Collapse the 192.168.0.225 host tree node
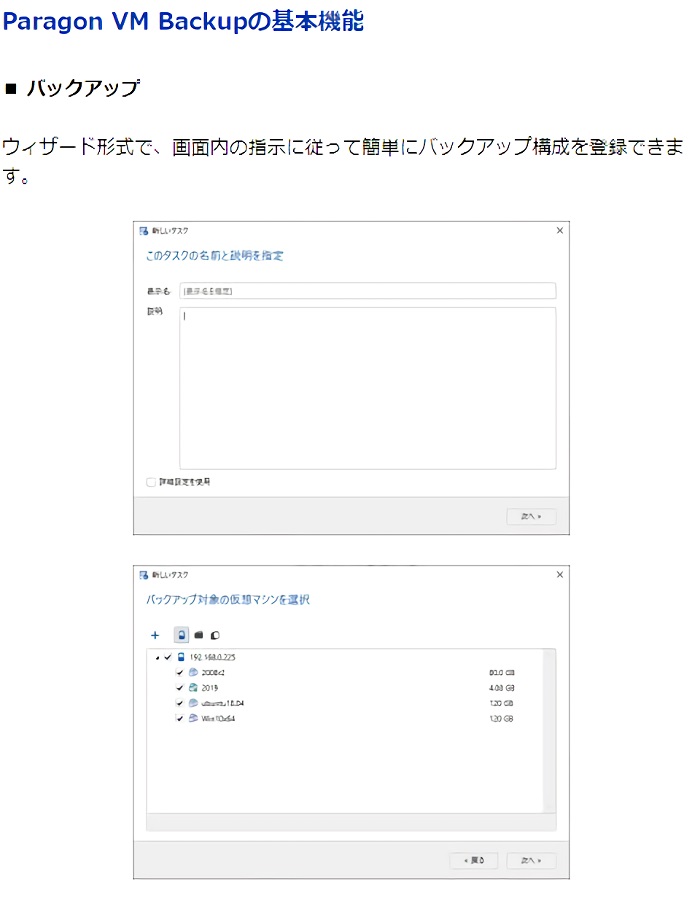This screenshot has height=906, width=700. tap(157, 658)
